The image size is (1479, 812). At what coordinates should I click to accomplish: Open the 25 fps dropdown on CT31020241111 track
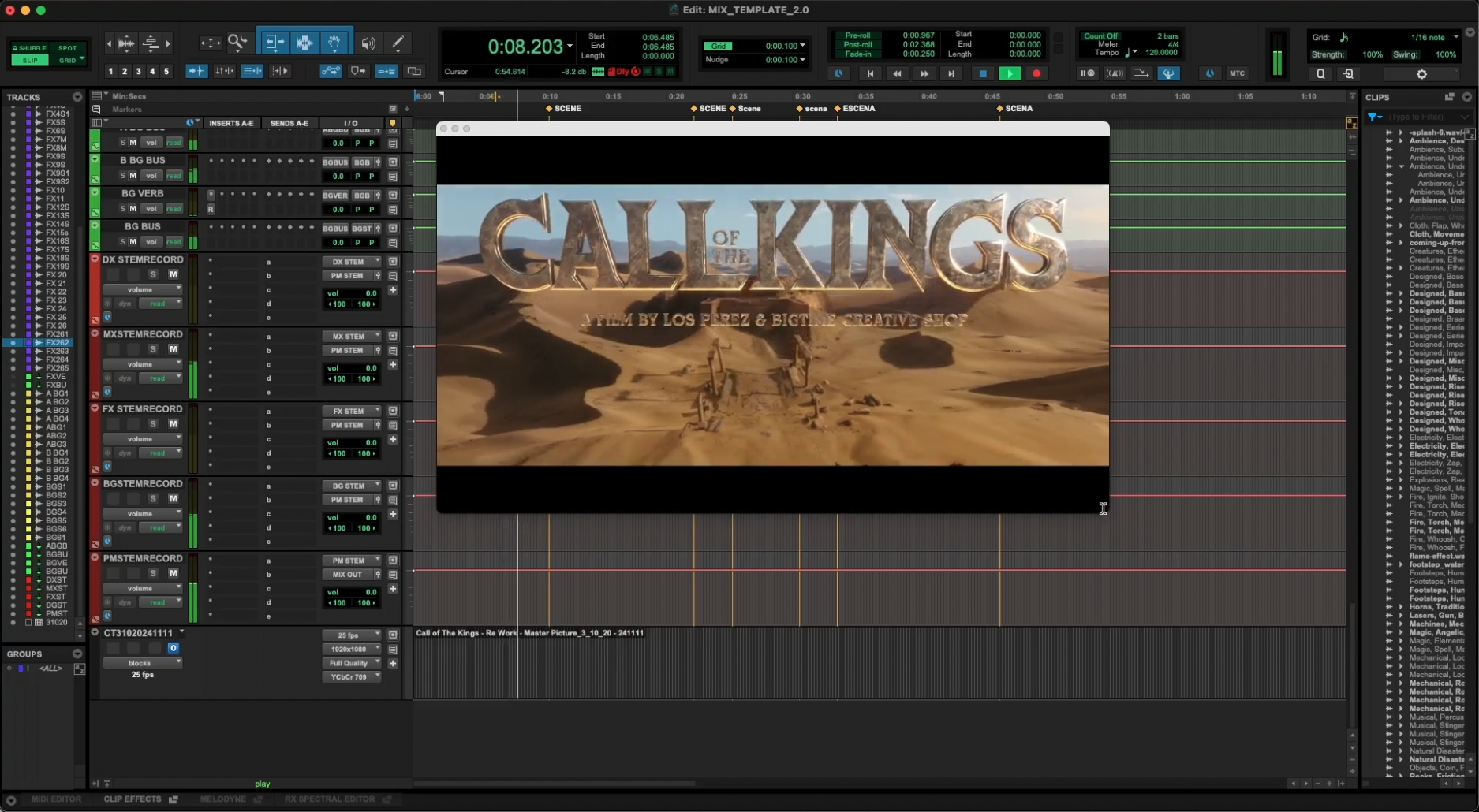[353, 635]
